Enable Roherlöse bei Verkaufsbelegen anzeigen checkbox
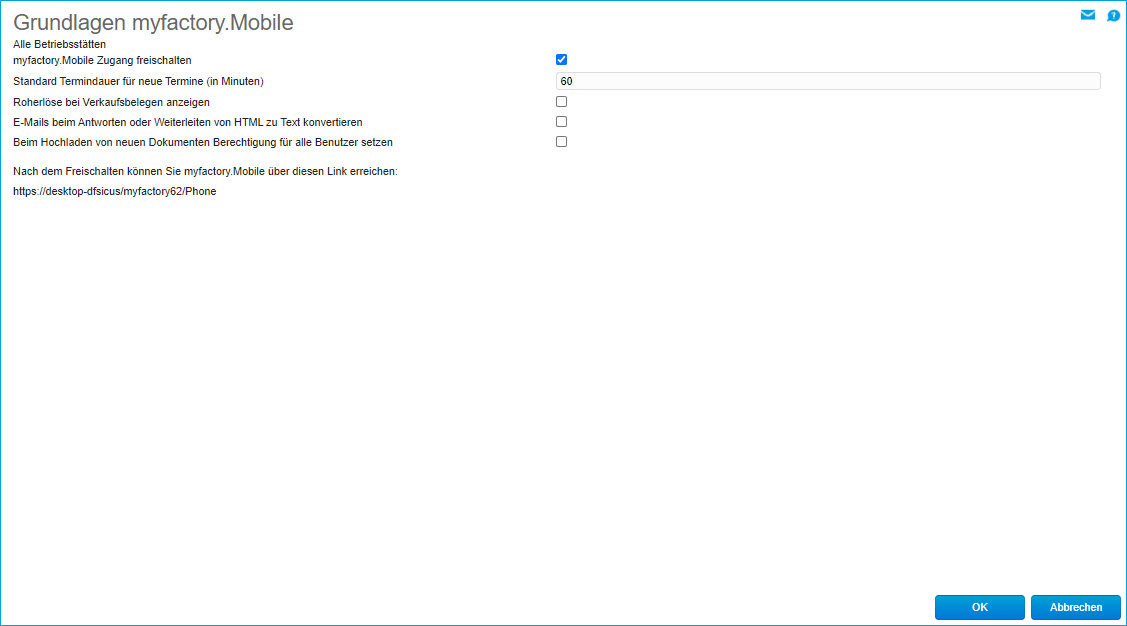The image size is (1127, 626). coord(561,101)
